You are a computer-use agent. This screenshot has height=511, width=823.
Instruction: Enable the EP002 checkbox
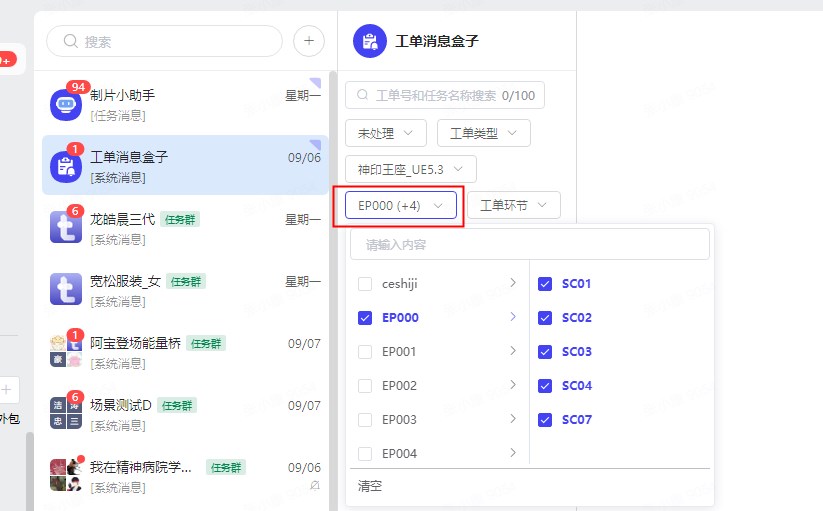point(365,386)
